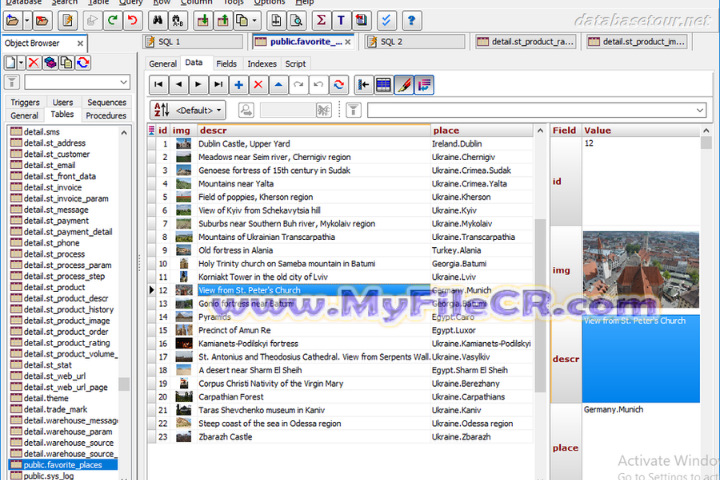Screen dimensions: 720x480
Task: Open the Options menu
Action: pyautogui.click(x=270, y=2)
